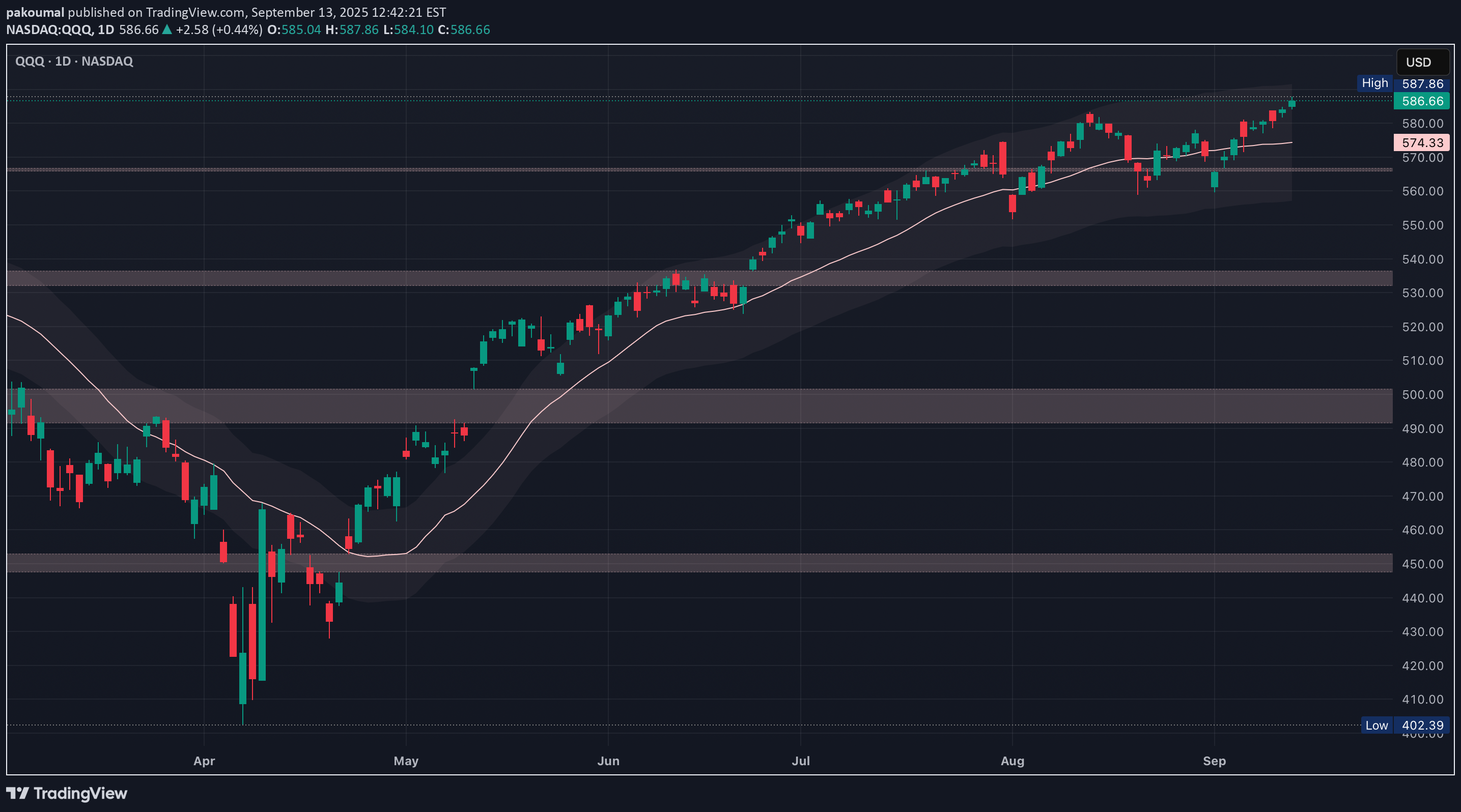
Task: Click the 586.66 current price label
Action: click(x=1422, y=101)
